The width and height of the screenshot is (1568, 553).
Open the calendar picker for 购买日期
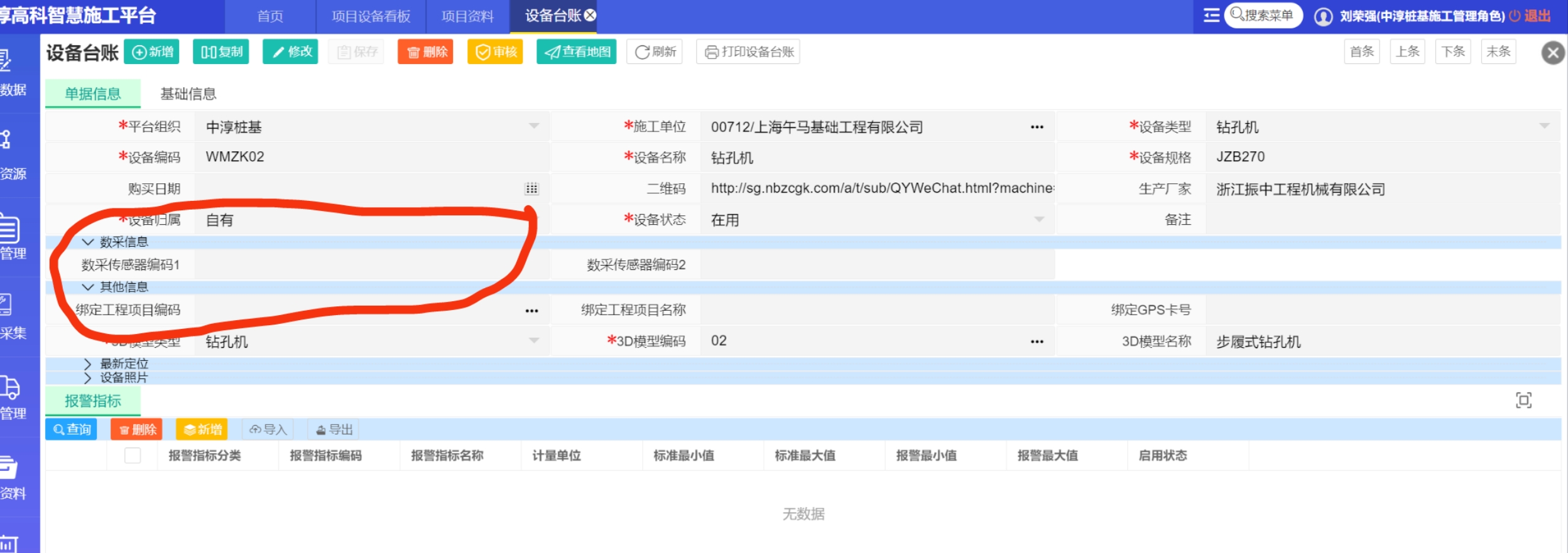pyautogui.click(x=531, y=189)
